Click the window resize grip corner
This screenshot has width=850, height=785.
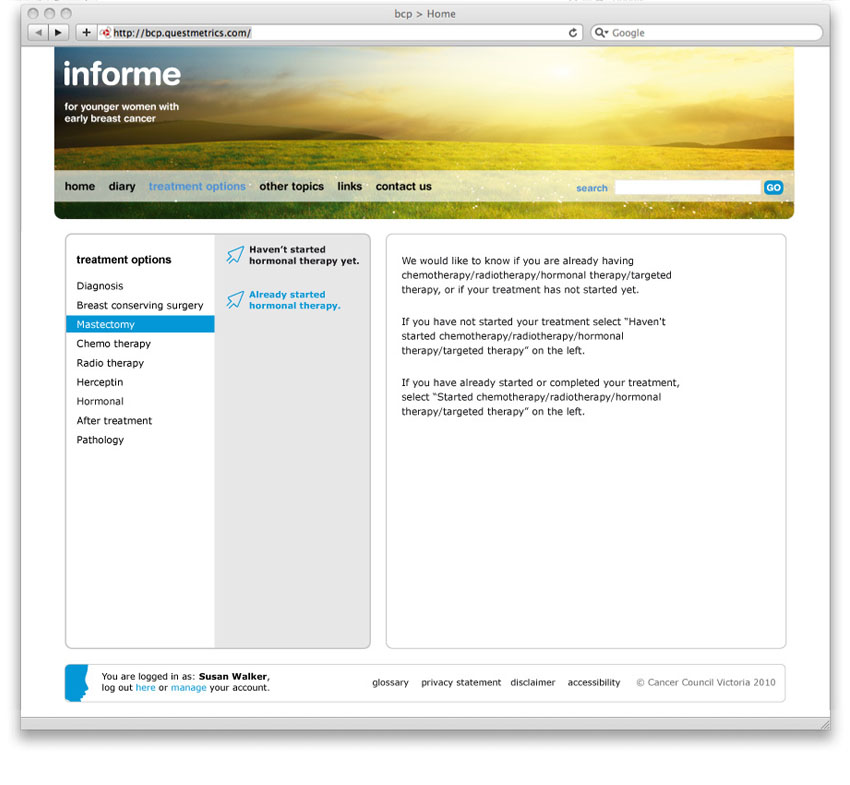coord(825,724)
